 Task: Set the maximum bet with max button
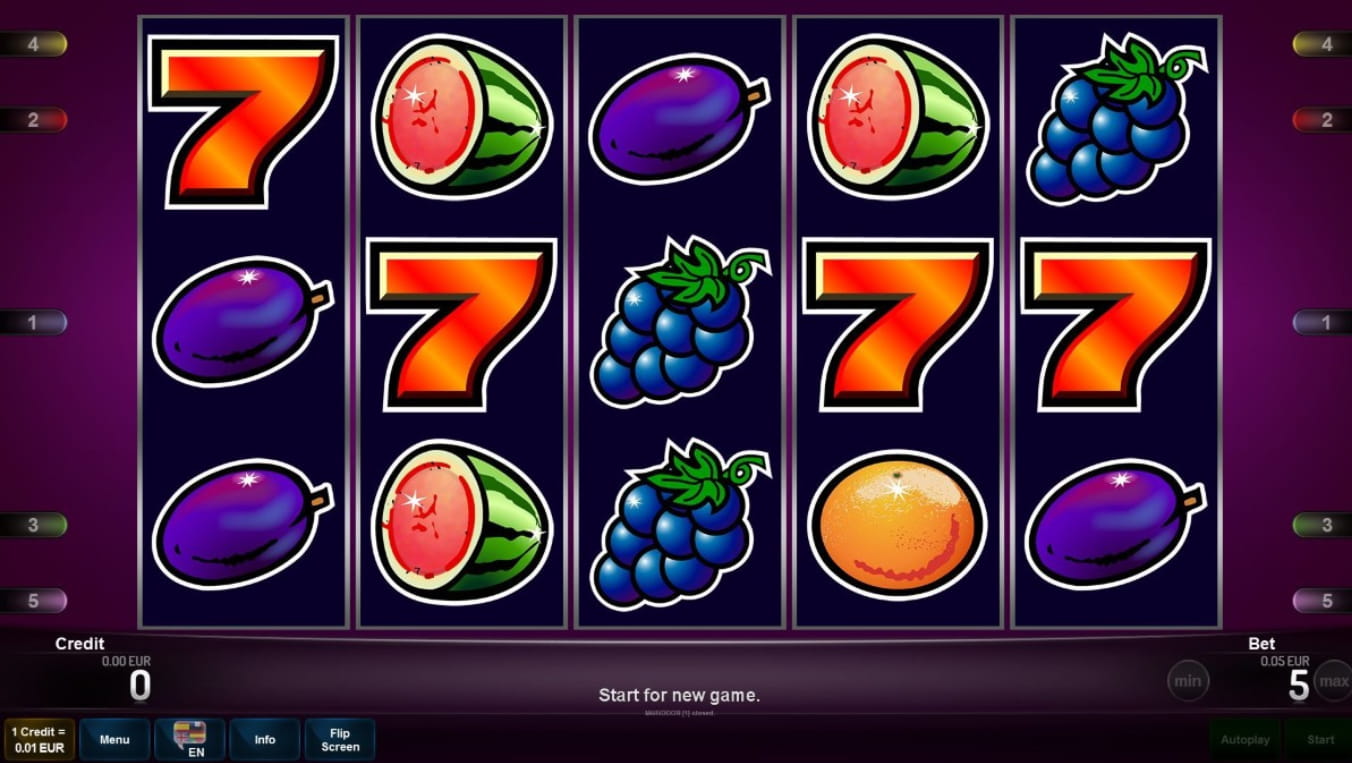pyautogui.click(x=1333, y=681)
